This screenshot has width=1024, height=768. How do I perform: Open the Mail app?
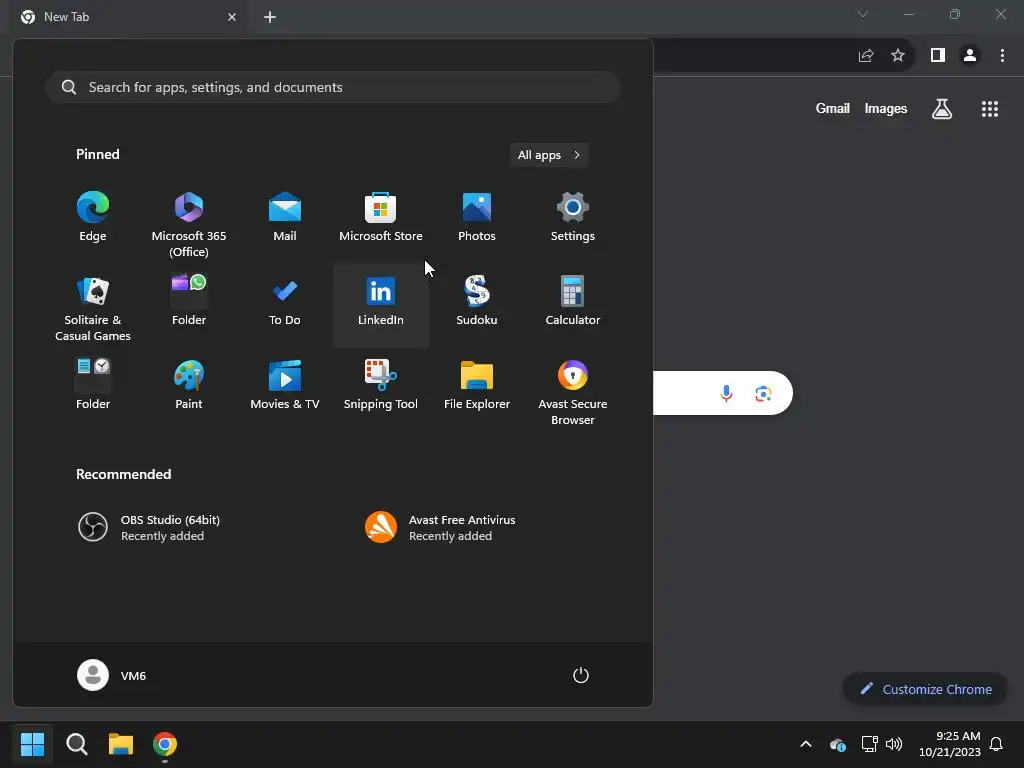point(285,217)
